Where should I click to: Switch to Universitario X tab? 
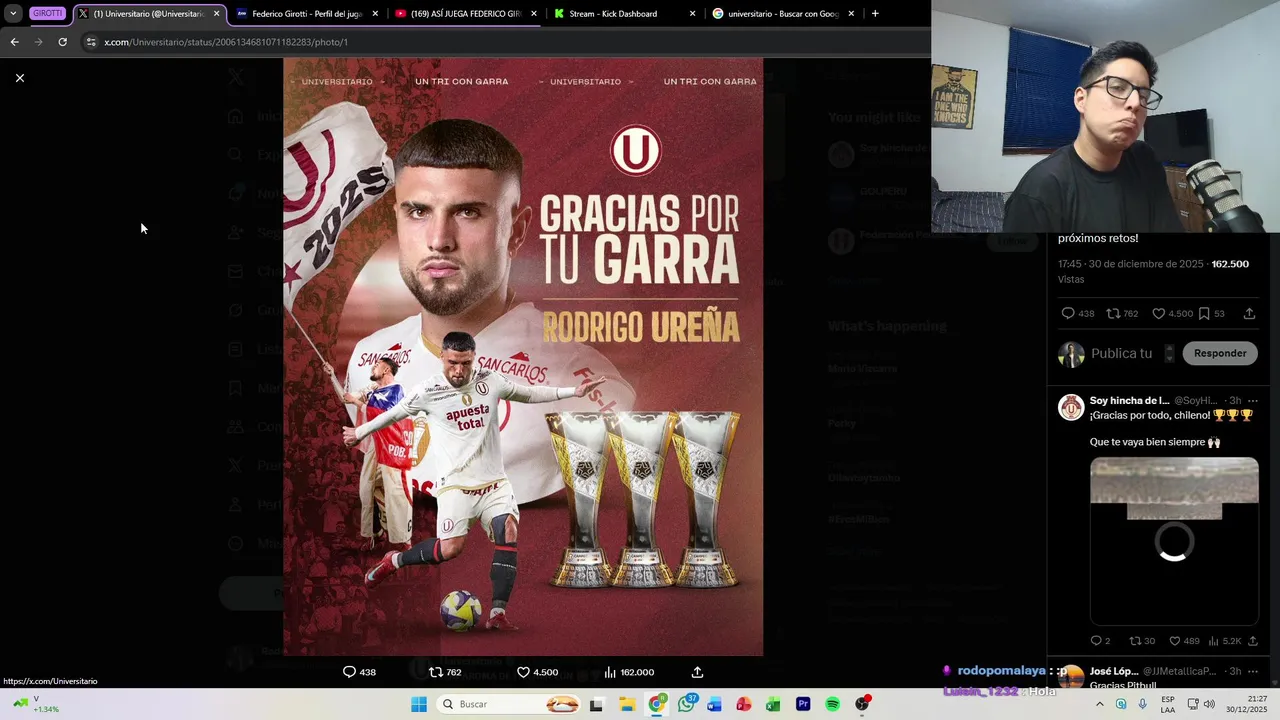click(x=148, y=14)
